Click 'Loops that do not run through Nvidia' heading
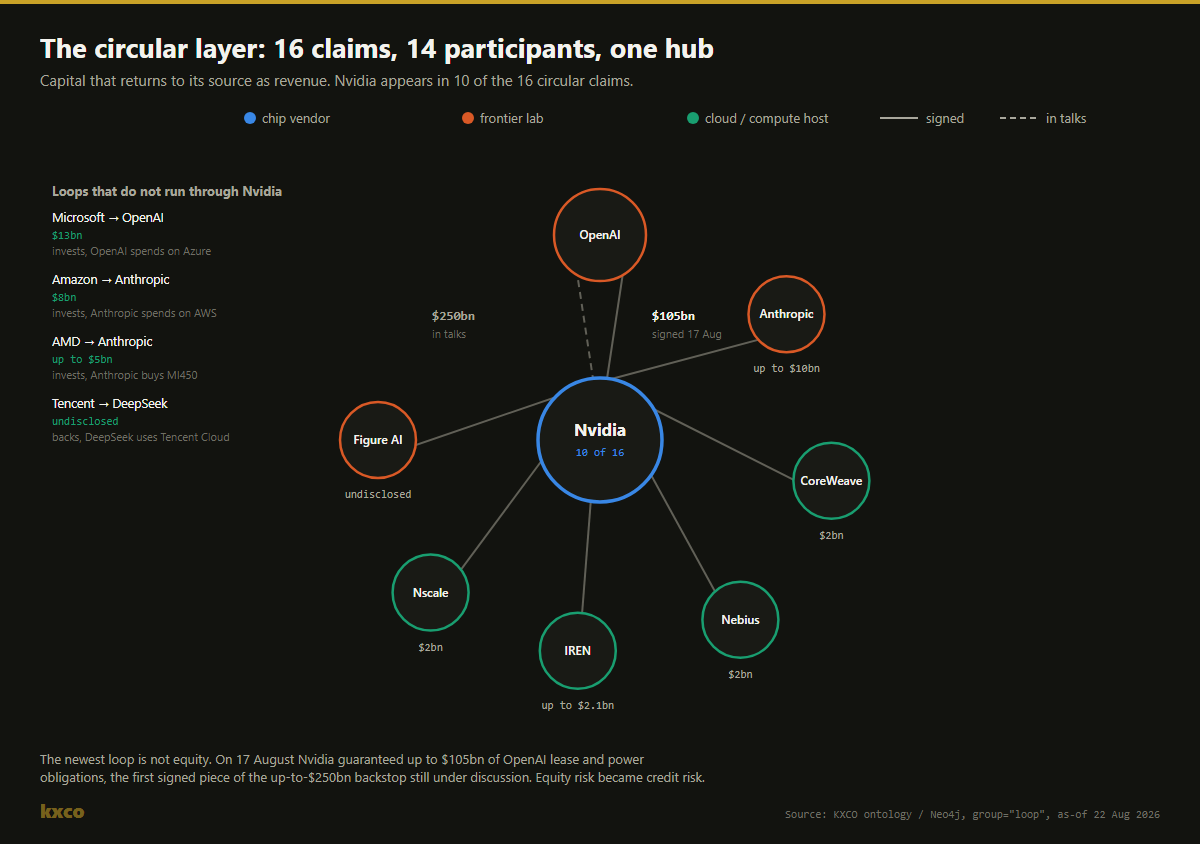 [167, 191]
